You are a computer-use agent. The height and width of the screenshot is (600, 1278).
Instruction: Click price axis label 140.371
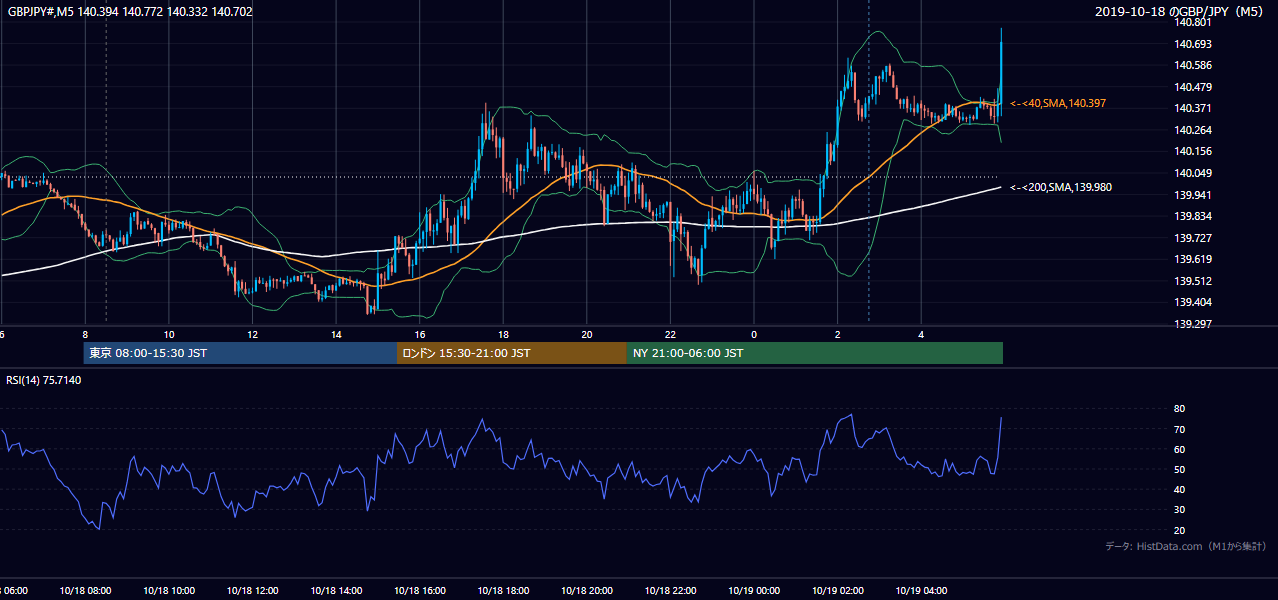(1194, 108)
